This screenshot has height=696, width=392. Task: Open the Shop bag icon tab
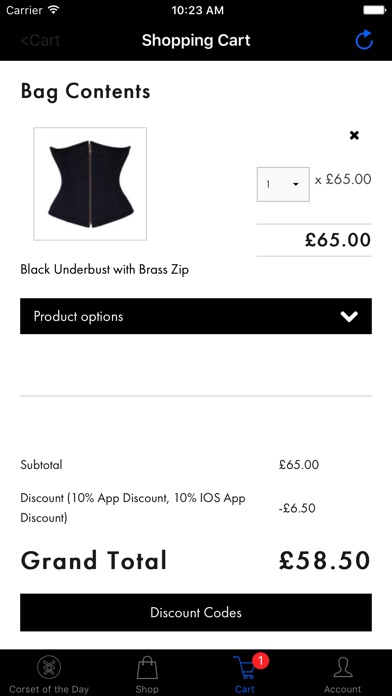tap(147, 668)
